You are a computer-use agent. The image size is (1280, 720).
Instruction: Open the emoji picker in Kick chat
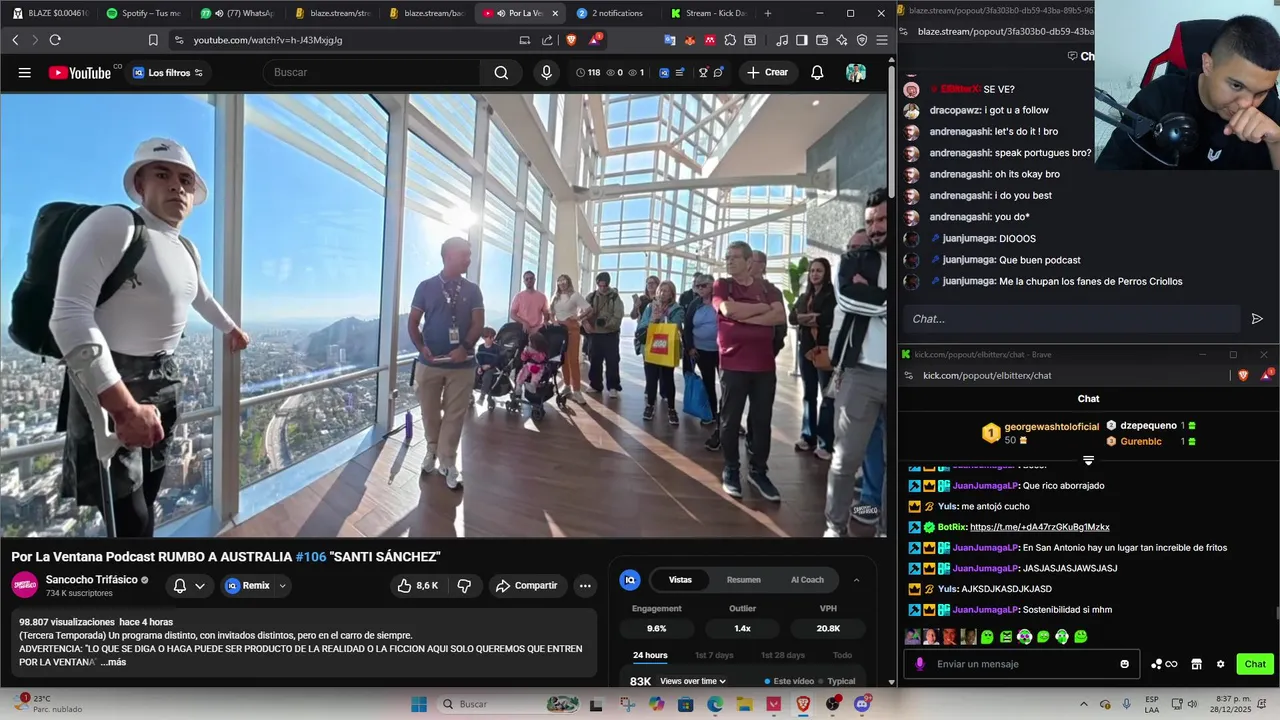pyautogui.click(x=1124, y=664)
